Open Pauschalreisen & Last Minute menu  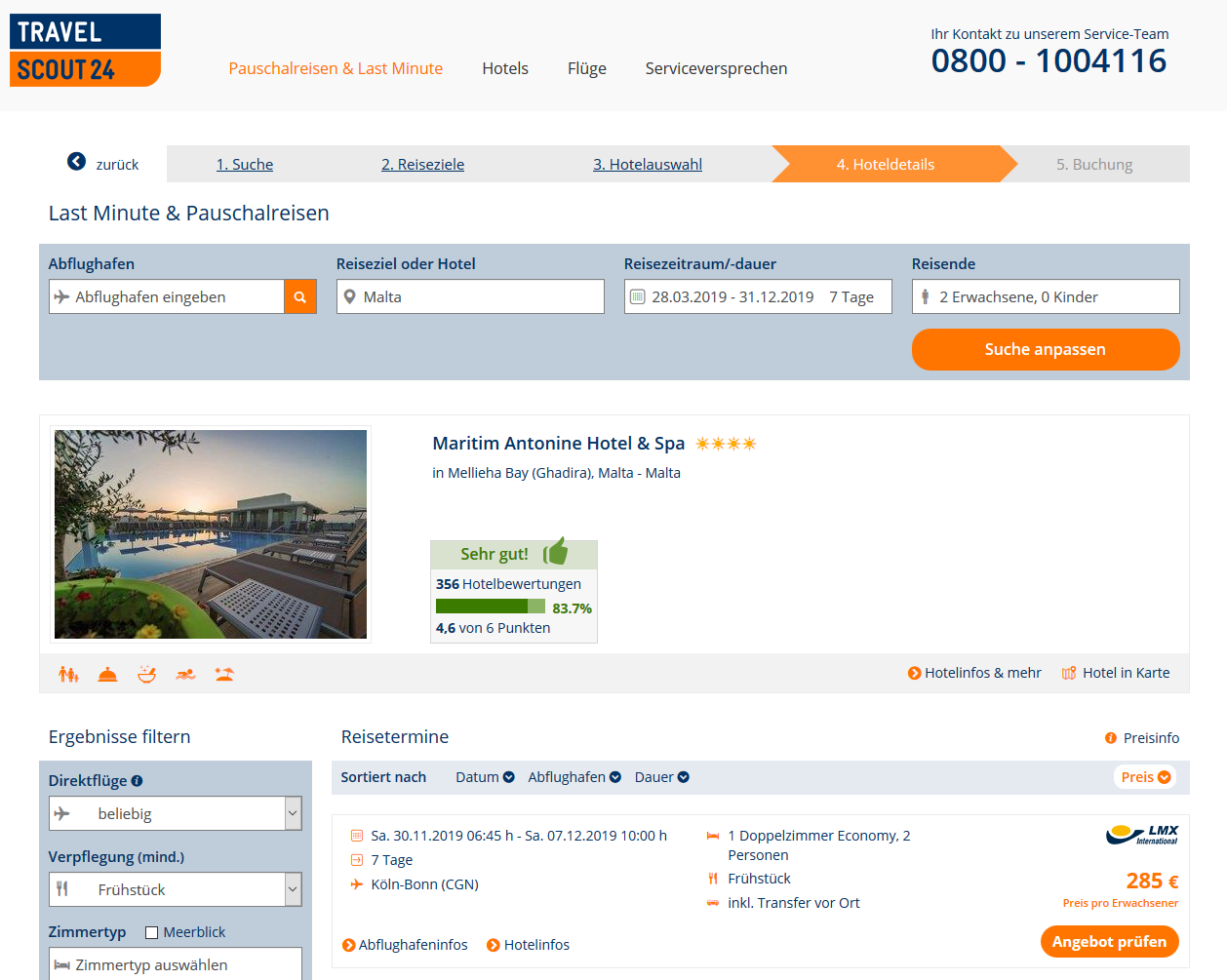(x=336, y=68)
